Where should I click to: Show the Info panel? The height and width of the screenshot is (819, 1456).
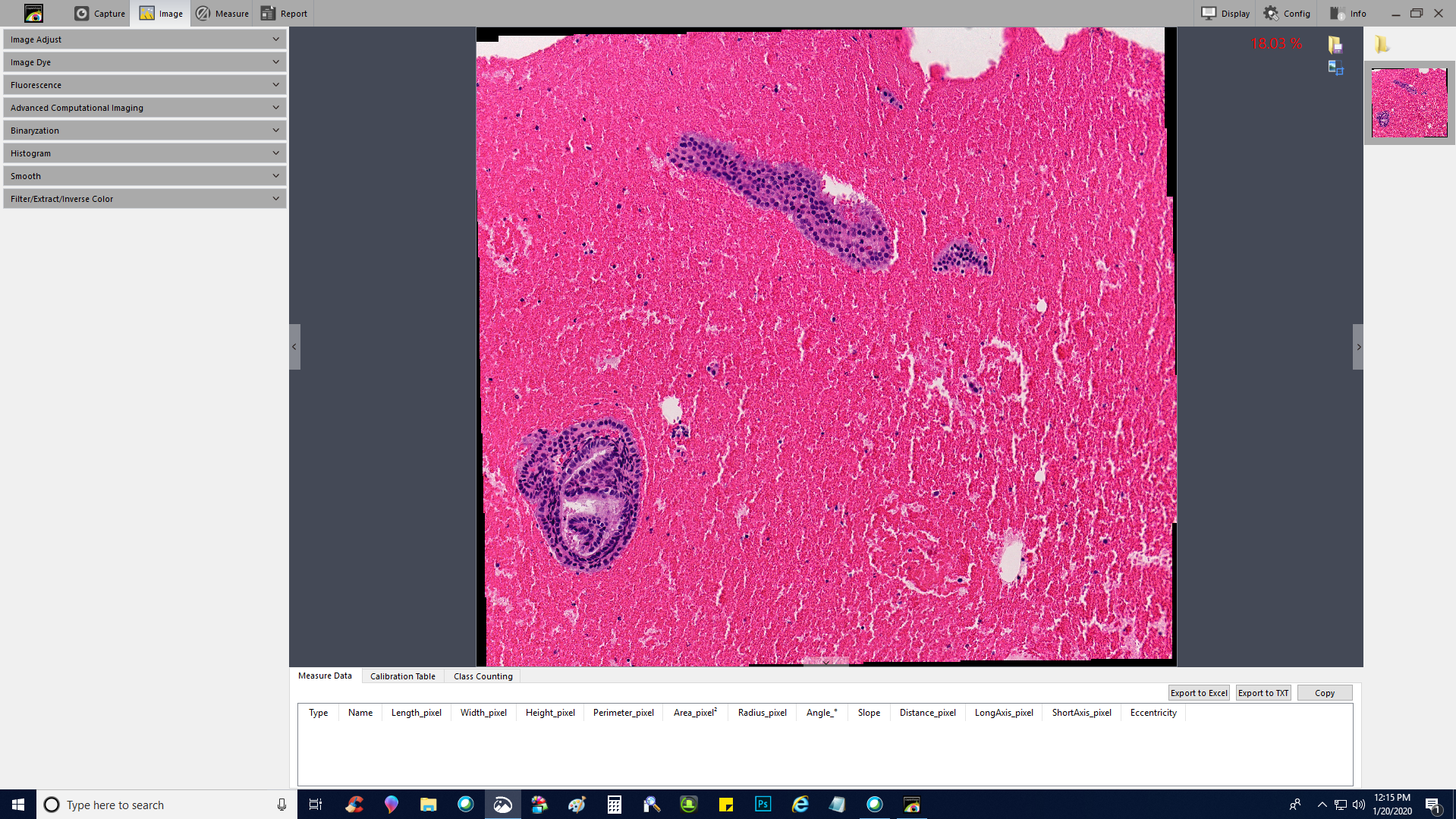[1348, 13]
